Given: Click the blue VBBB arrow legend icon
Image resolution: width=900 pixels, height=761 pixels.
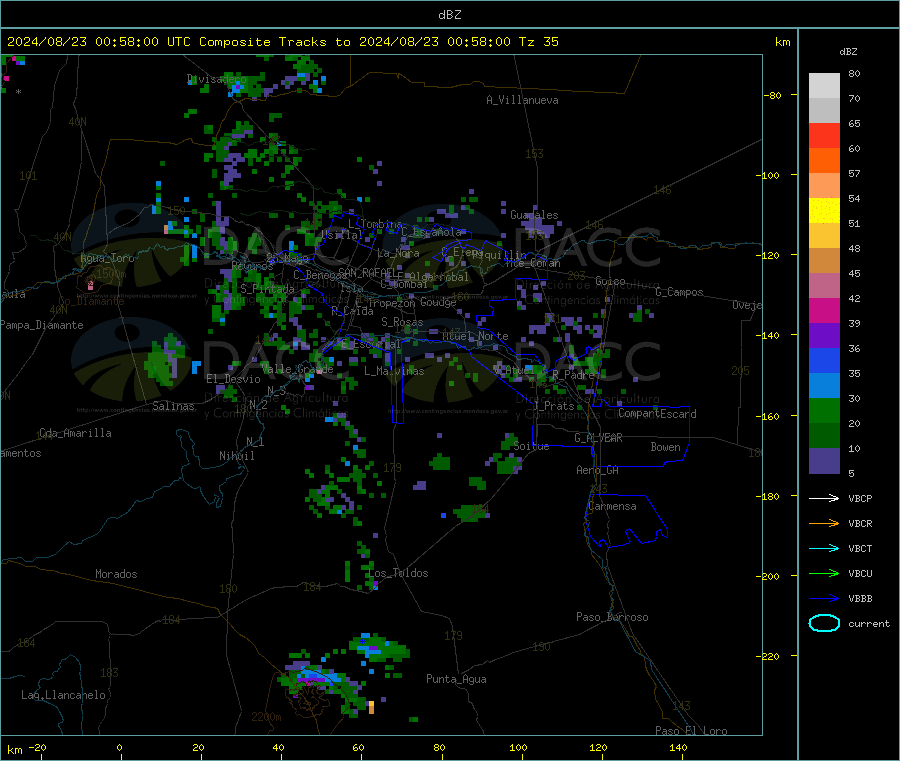Looking at the screenshot, I should 824,599.
